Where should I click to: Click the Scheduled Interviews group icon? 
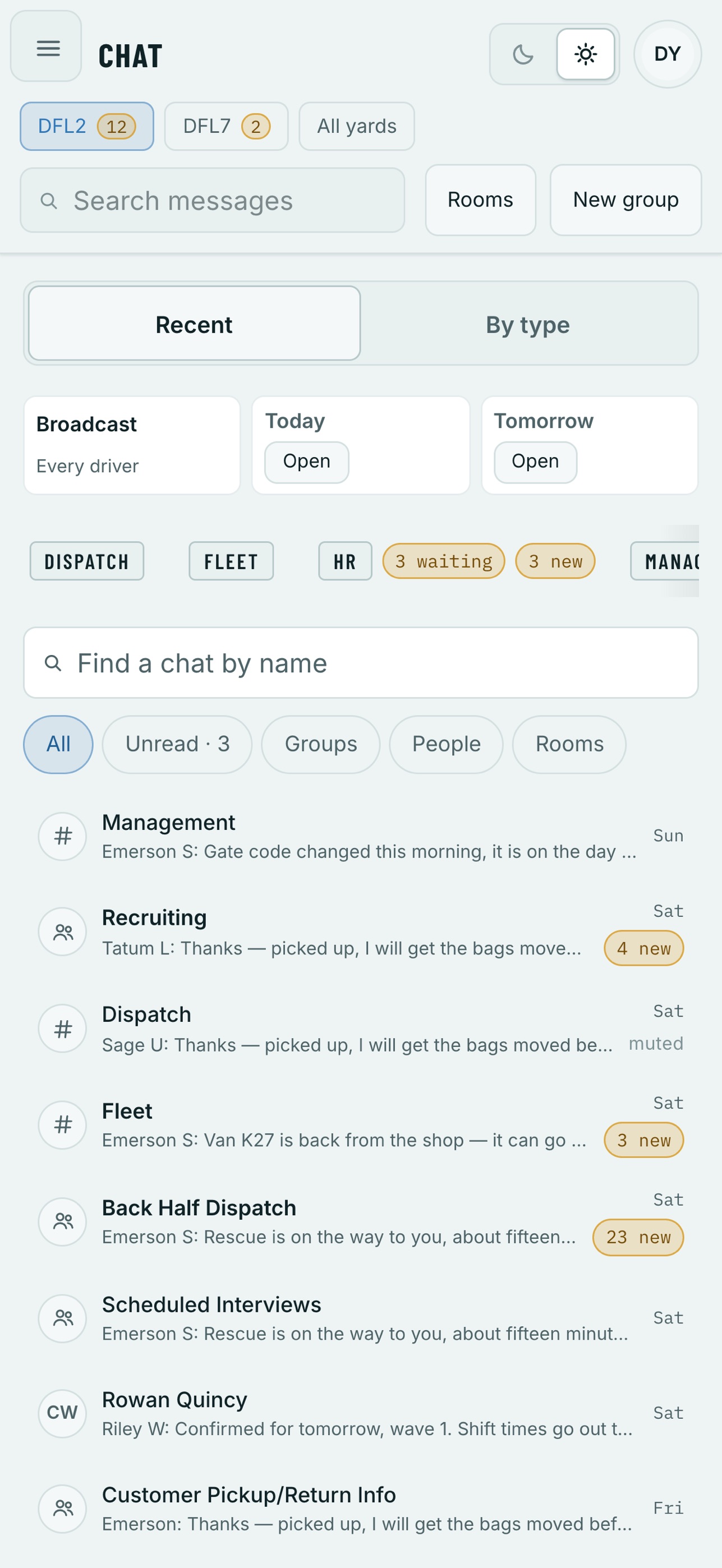[63, 1318]
